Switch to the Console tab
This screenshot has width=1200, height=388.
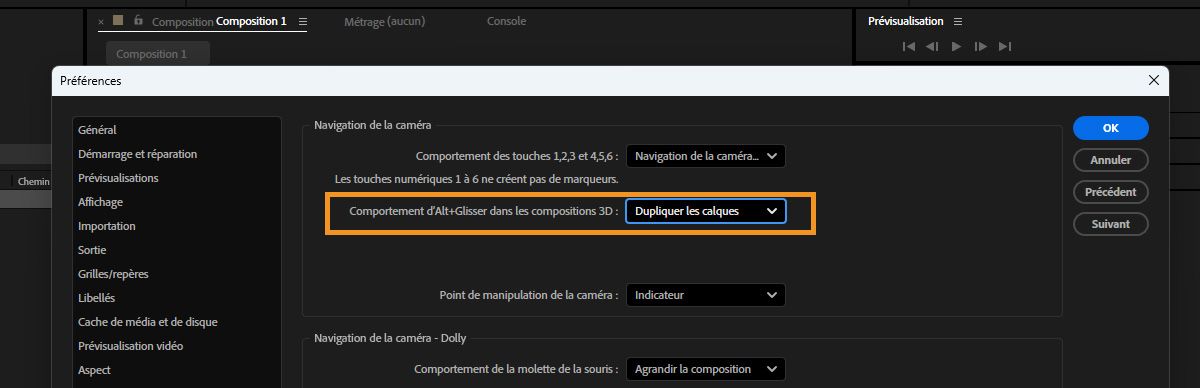(506, 21)
